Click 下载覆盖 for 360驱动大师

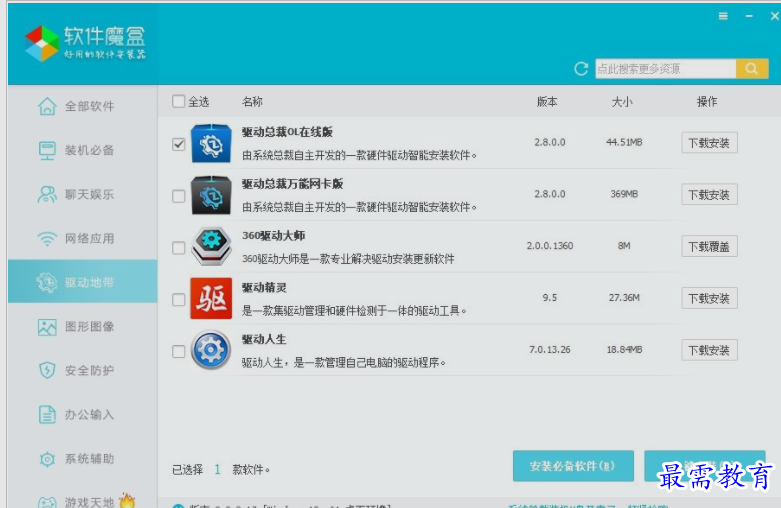(709, 247)
